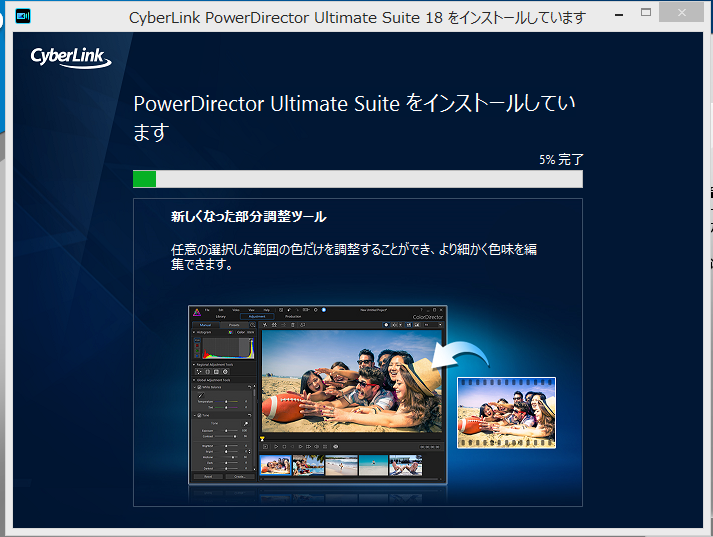Click the feature title "新しくなった部分調整ツール"

coord(249,216)
